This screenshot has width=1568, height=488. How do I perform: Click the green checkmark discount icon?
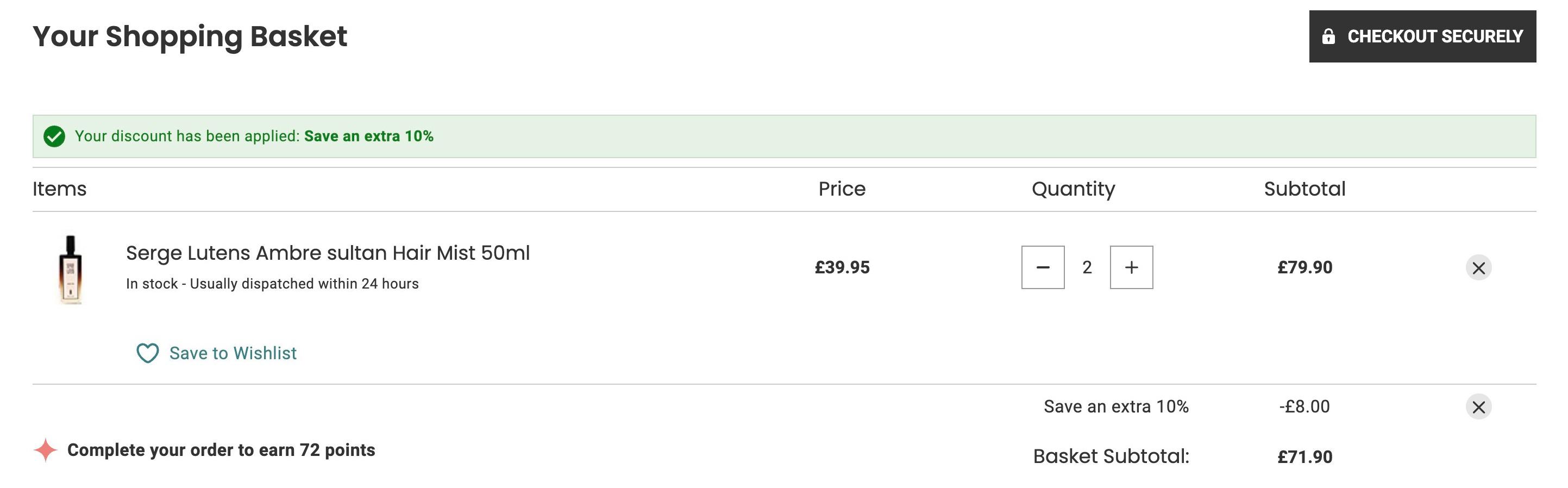[54, 136]
